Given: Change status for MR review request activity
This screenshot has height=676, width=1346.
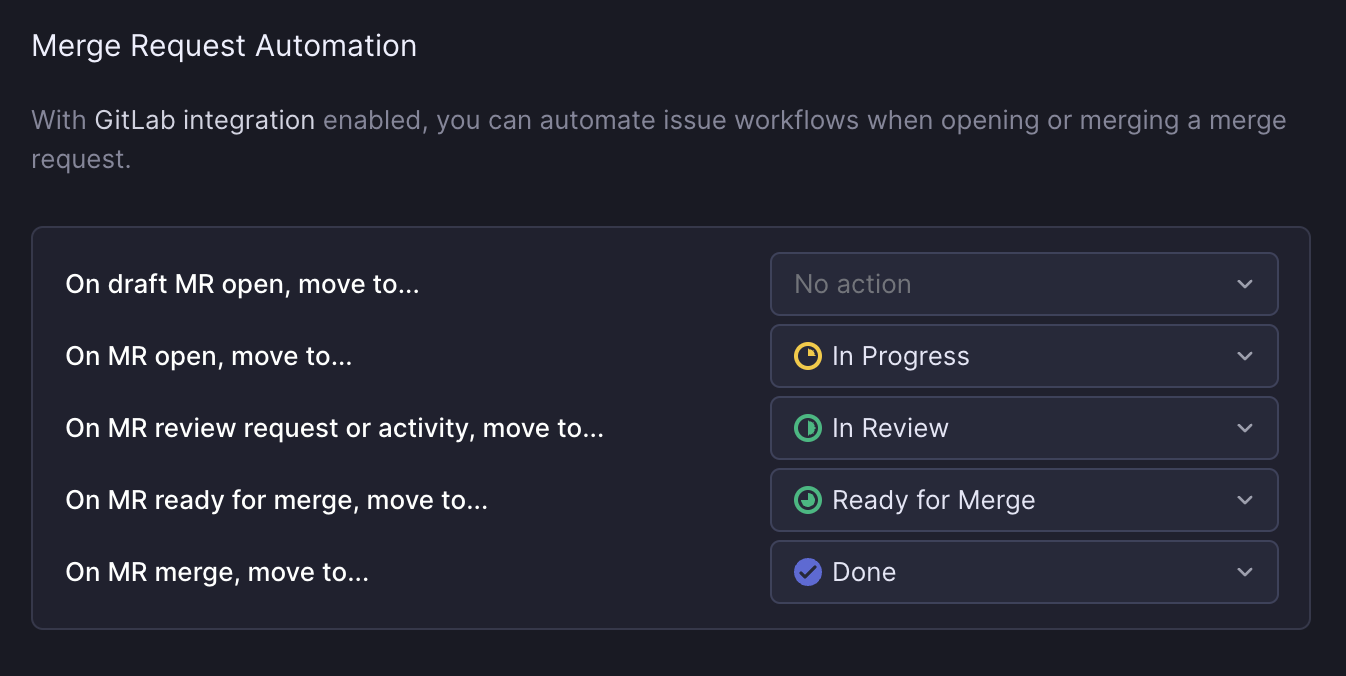Looking at the screenshot, I should coord(1024,428).
